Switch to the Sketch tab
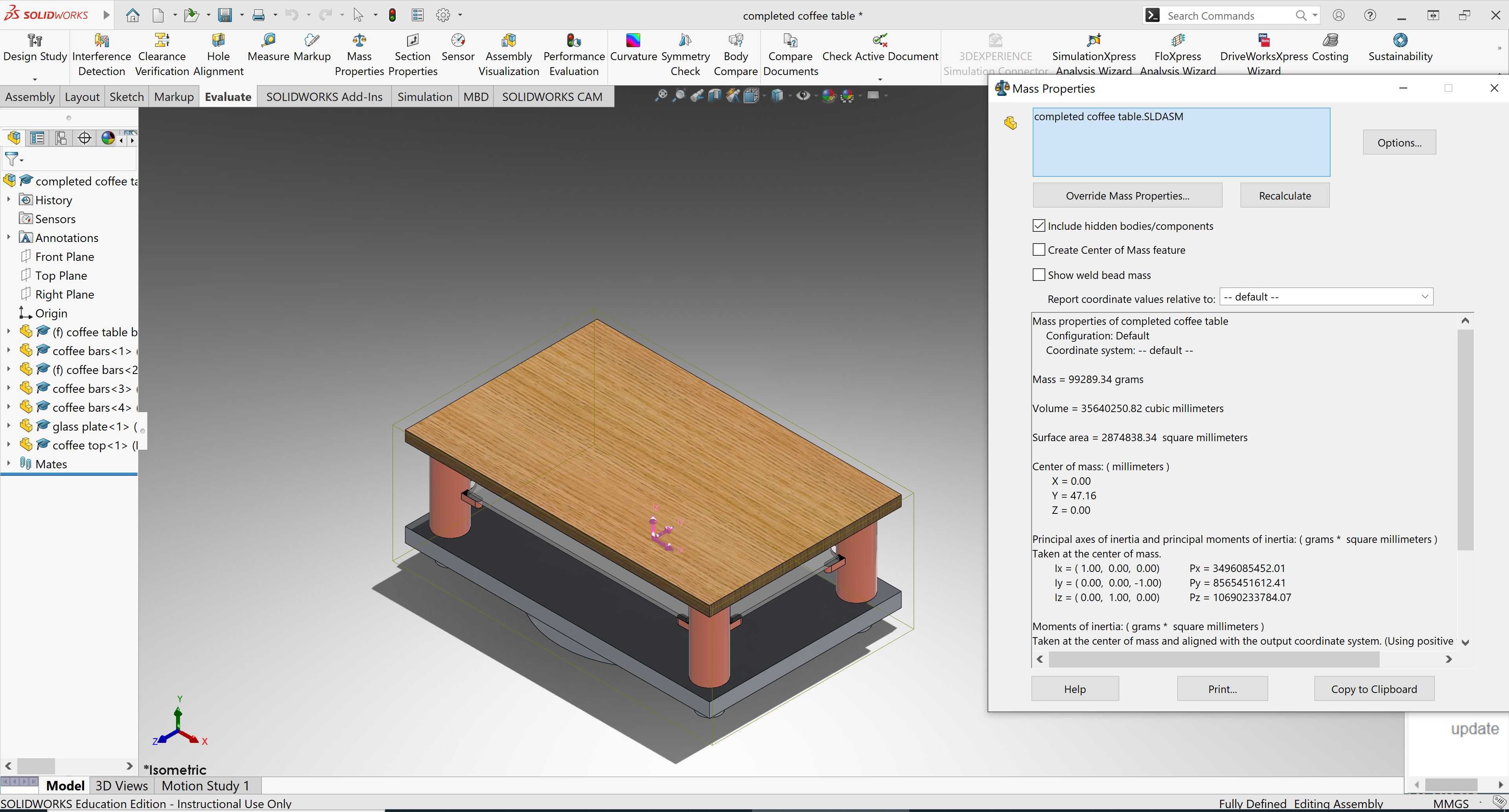Screen dimensions: 1509x812 point(127,97)
